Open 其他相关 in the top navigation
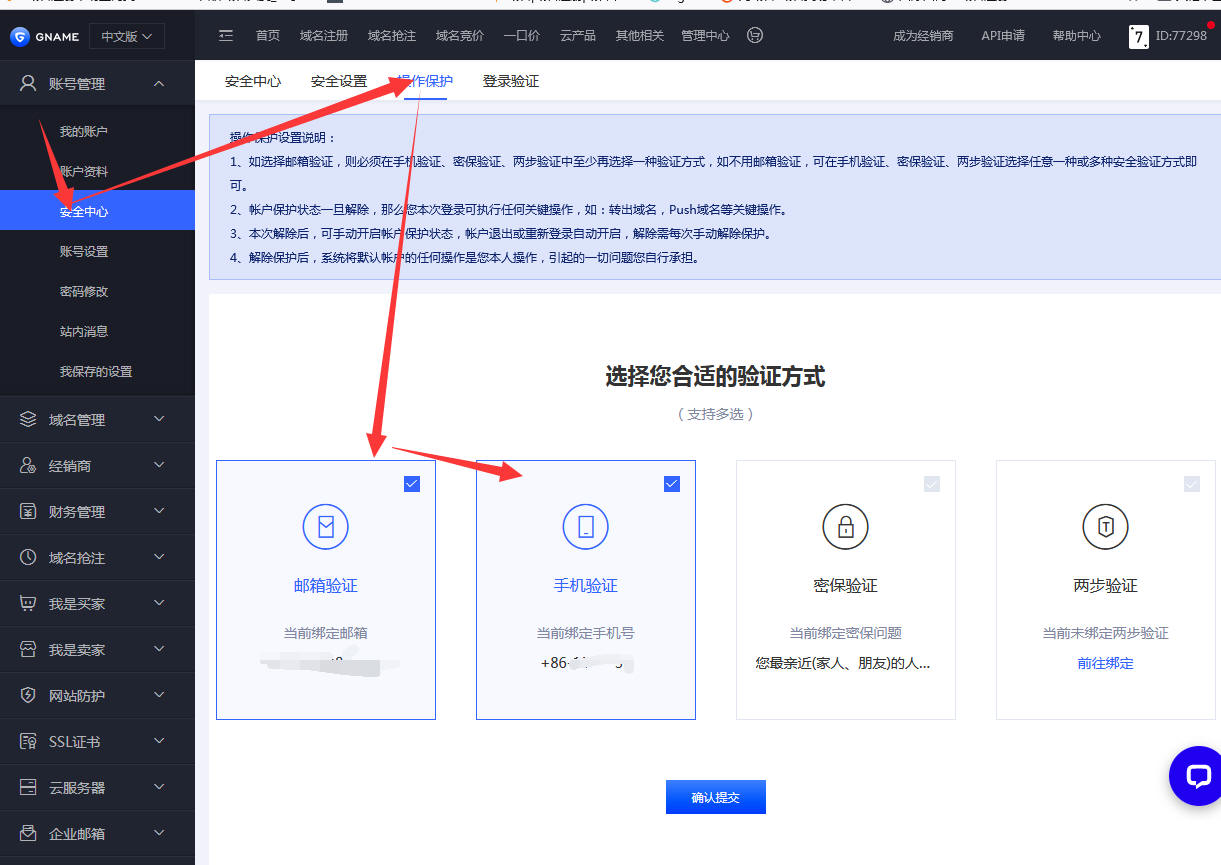This screenshot has width=1221, height=865. coord(640,36)
